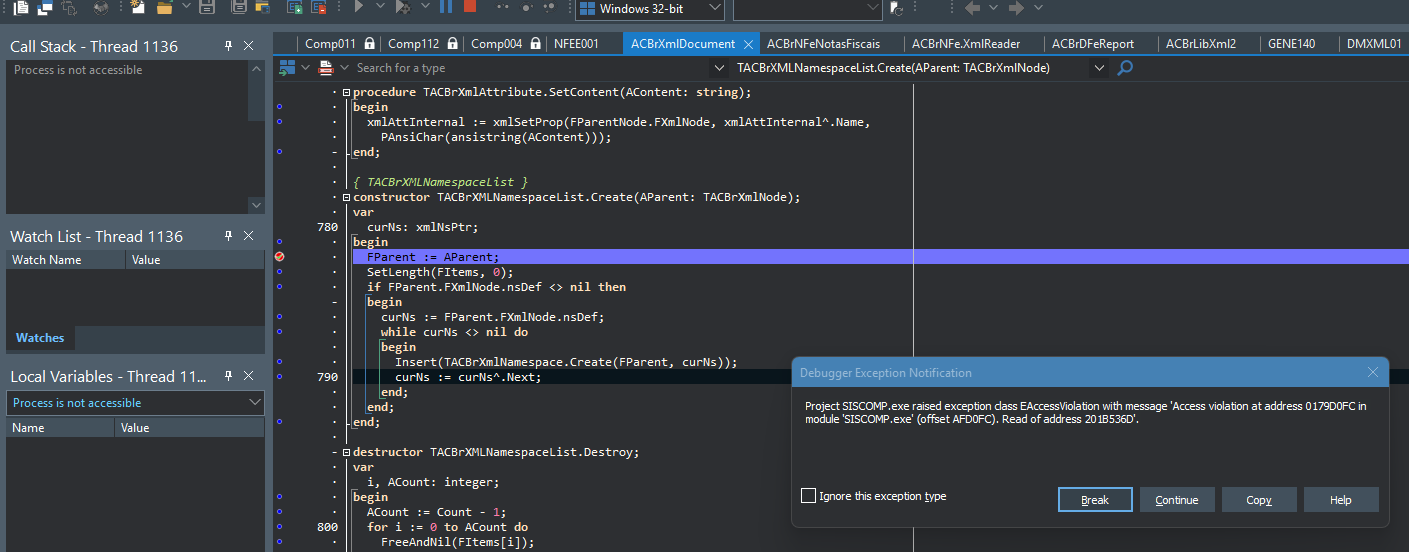Image resolution: width=1409 pixels, height=552 pixels.
Task: Switch to the ACBrNFe.XmlReader tab
Action: tap(965, 44)
